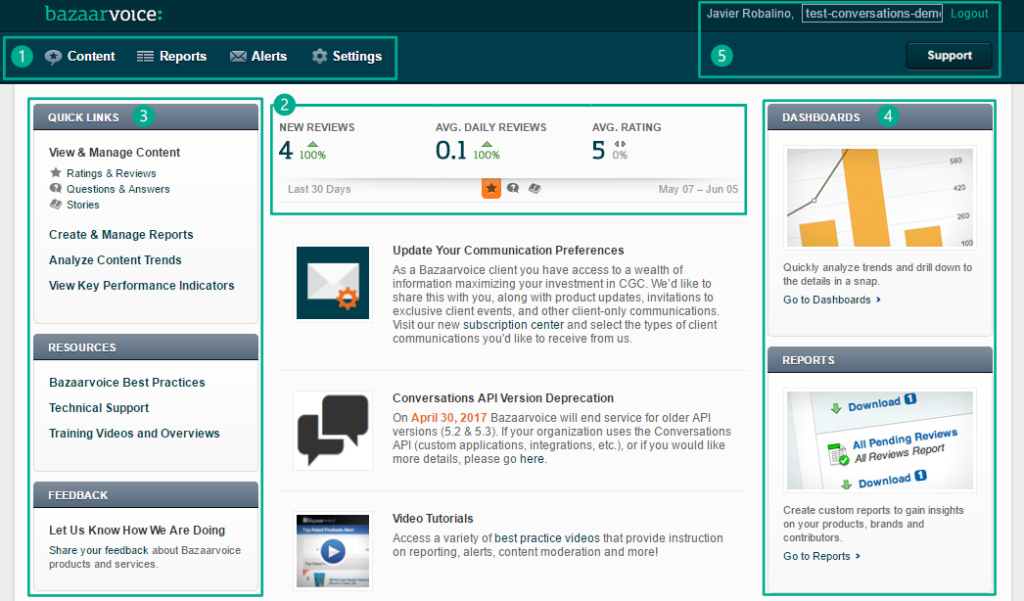Click the gear icon next to Settings
Screen dimensions: 1024x601
tap(320, 56)
